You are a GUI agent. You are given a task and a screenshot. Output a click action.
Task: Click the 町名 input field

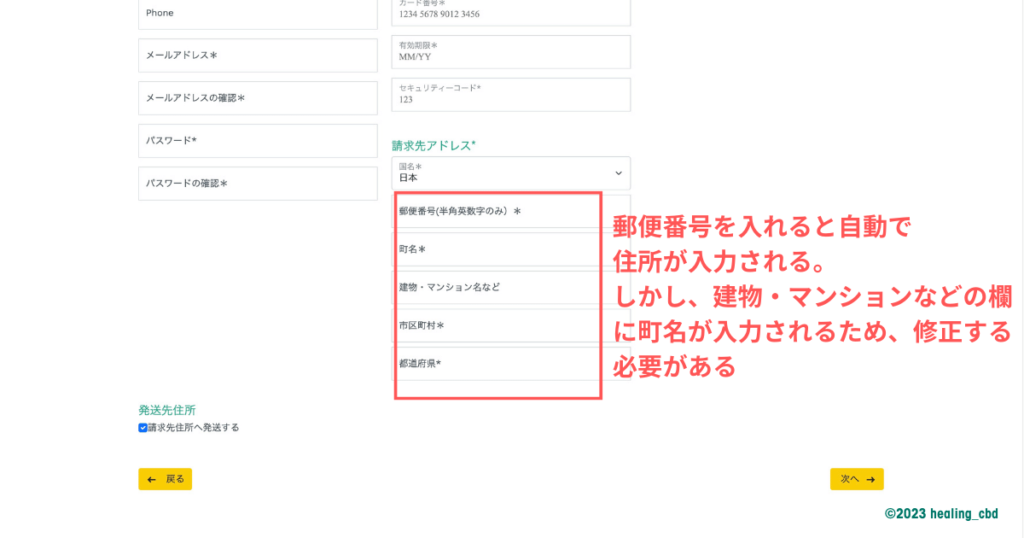497,250
